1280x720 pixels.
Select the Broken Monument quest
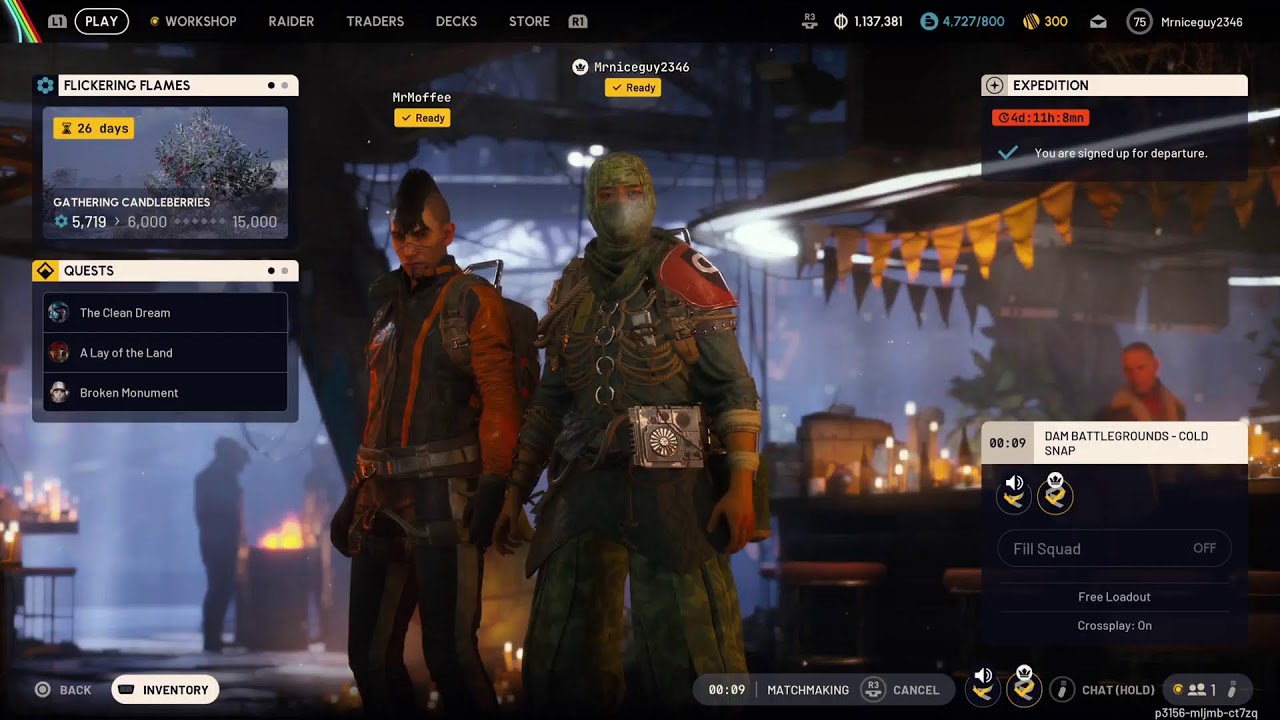pyautogui.click(x=165, y=393)
